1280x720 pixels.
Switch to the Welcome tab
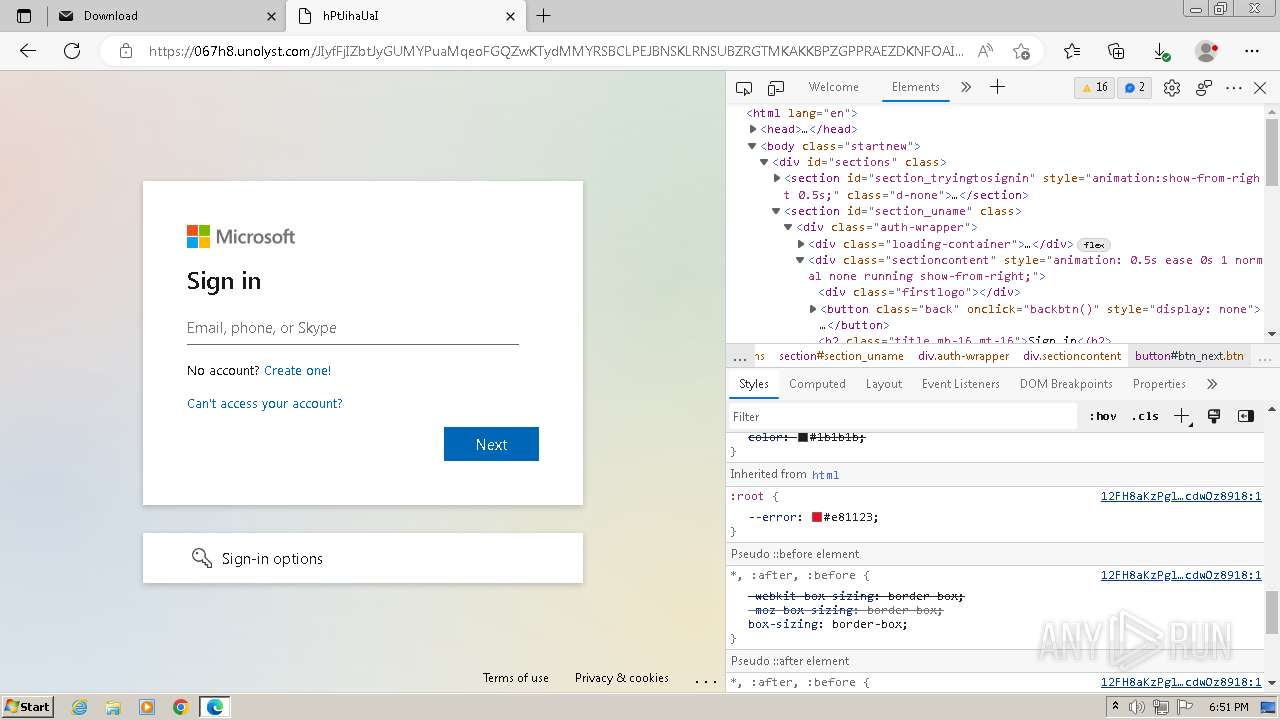click(833, 87)
